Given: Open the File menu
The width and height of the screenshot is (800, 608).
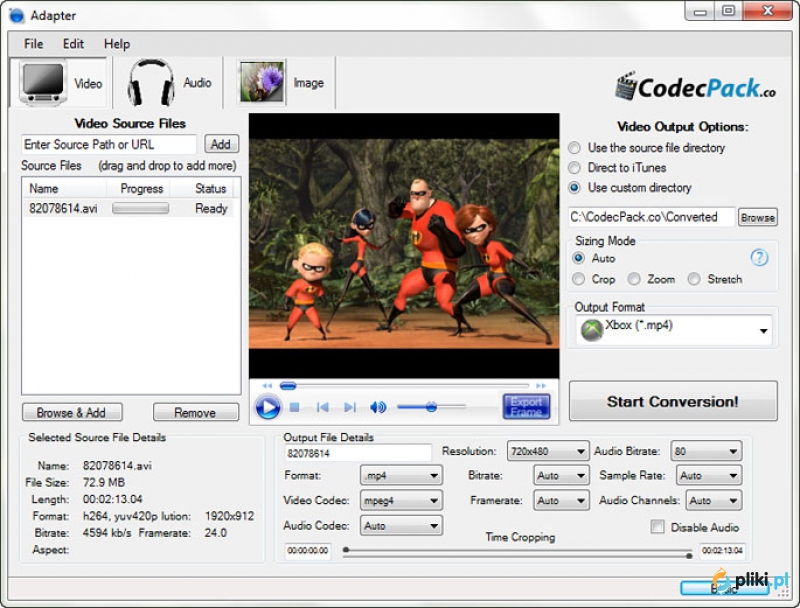Looking at the screenshot, I should [x=34, y=44].
